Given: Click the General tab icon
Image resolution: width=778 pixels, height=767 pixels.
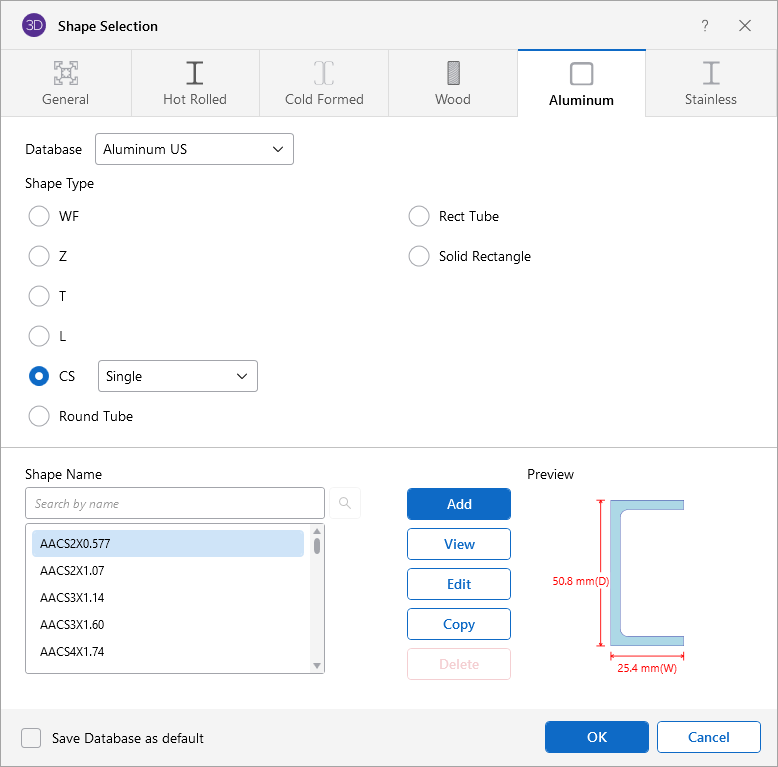Looking at the screenshot, I should 66,73.
